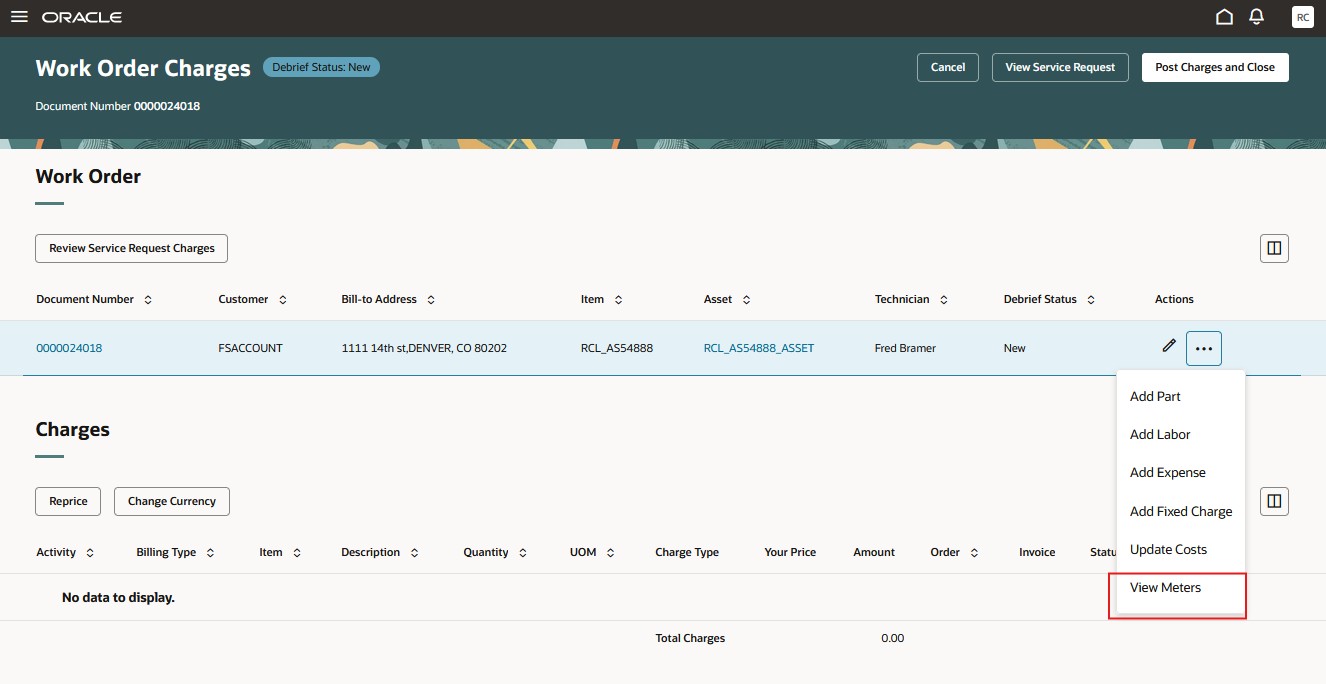
Task: Sort charges by Order column
Action: 974,552
